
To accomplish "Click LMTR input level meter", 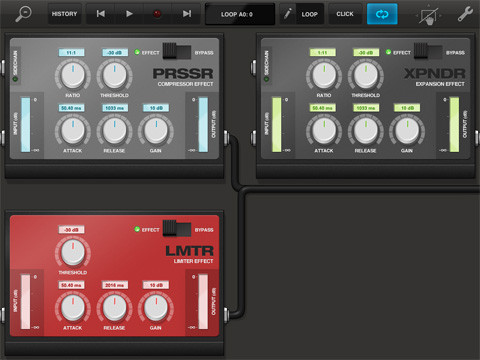I will pos(25,302).
